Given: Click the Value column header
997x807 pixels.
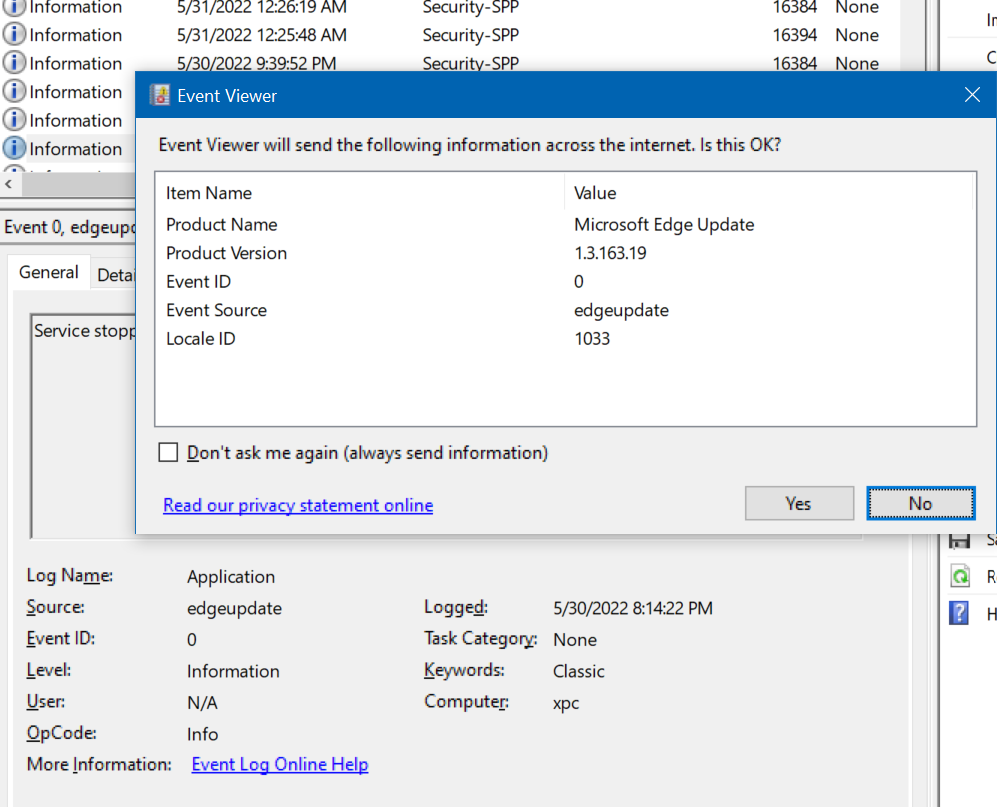Looking at the screenshot, I should 768,193.
